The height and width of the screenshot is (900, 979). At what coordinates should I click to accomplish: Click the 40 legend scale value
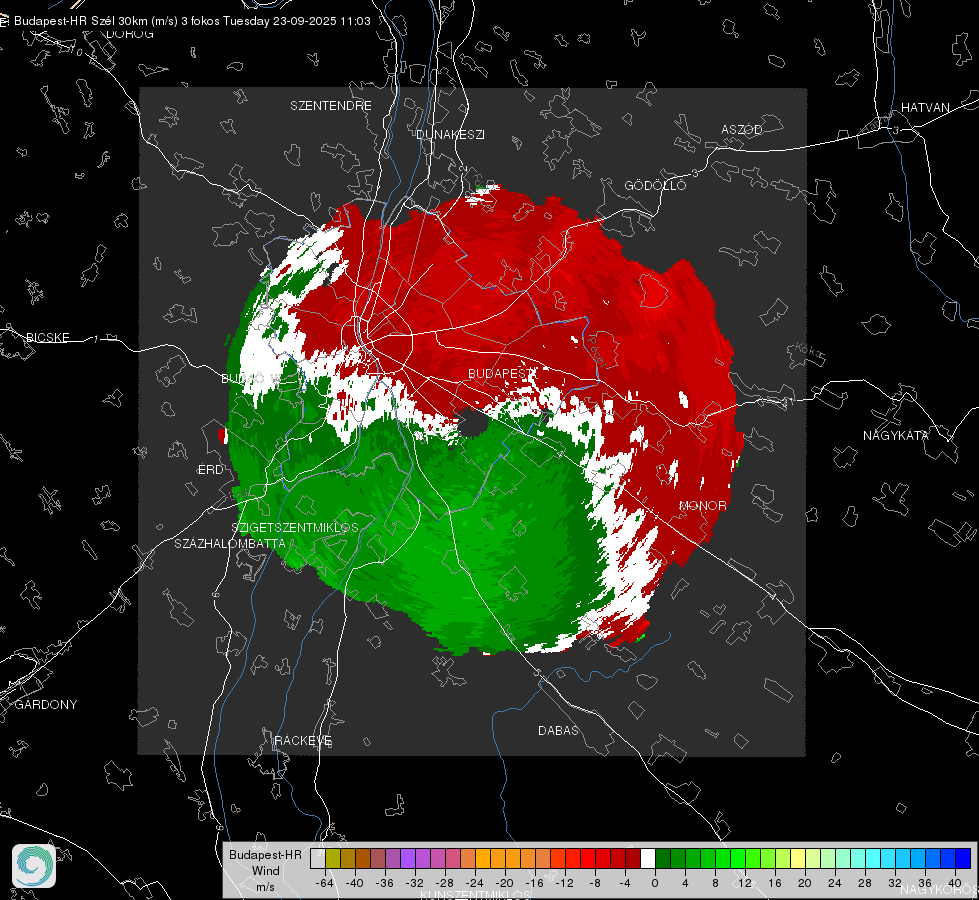pos(955,883)
